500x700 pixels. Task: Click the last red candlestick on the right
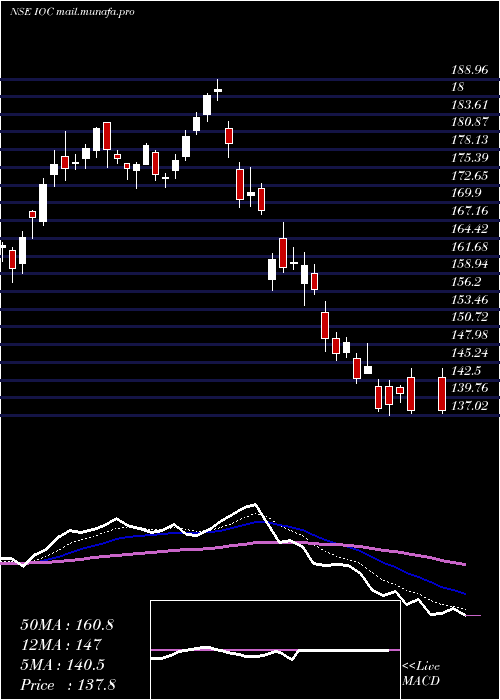click(442, 393)
